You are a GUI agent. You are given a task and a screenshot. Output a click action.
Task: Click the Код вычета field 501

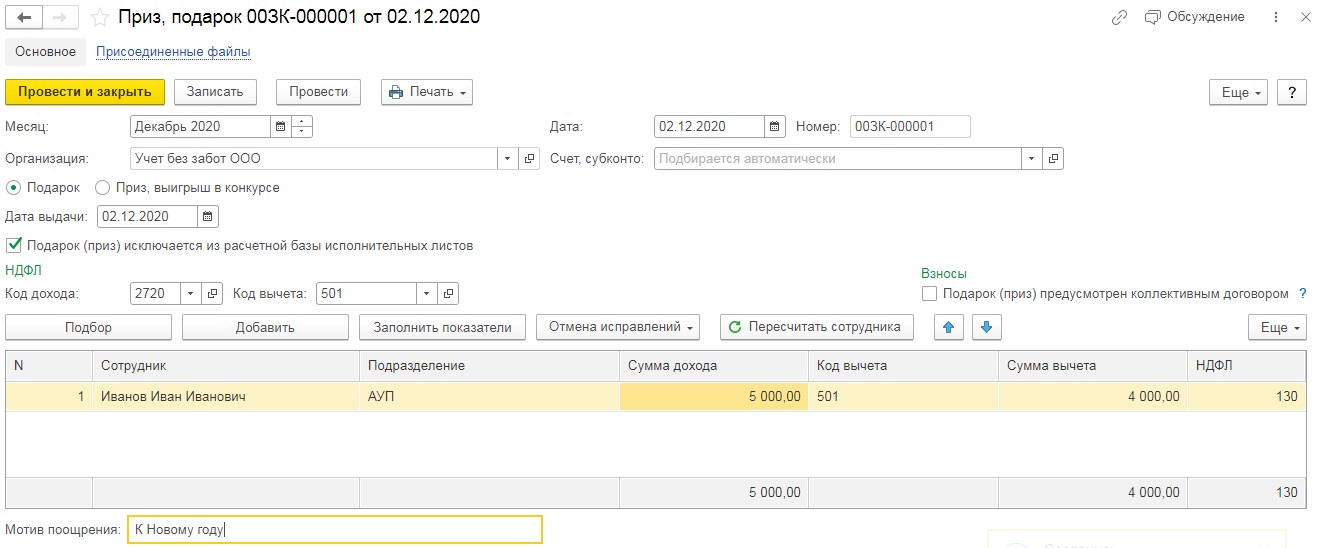pos(366,294)
